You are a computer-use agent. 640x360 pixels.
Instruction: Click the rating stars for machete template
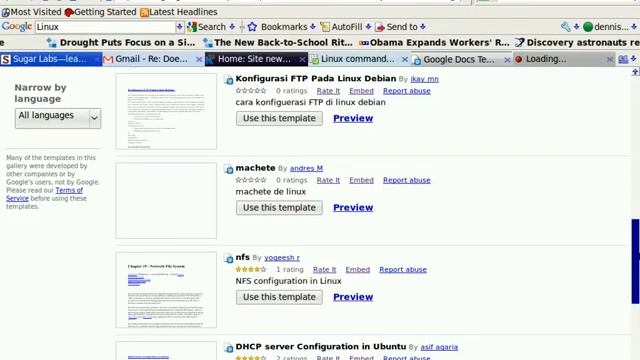click(x=251, y=180)
